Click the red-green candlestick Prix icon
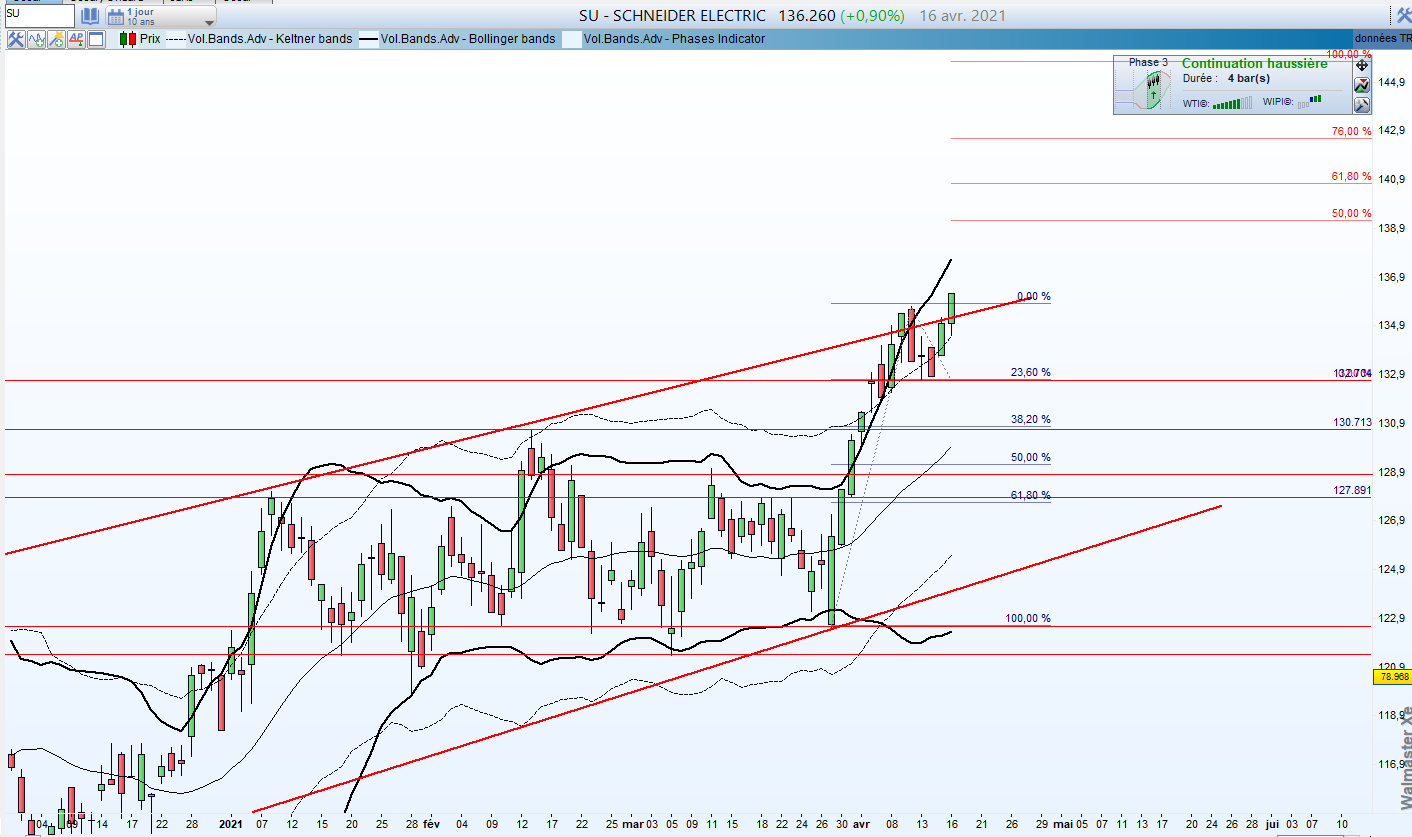 pyautogui.click(x=127, y=39)
